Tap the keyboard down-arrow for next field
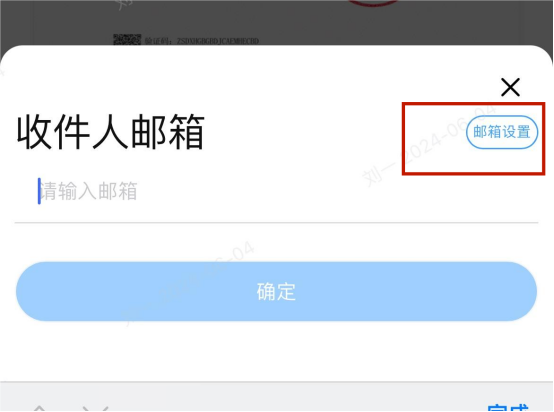The image size is (554, 412). click(x=95, y=408)
